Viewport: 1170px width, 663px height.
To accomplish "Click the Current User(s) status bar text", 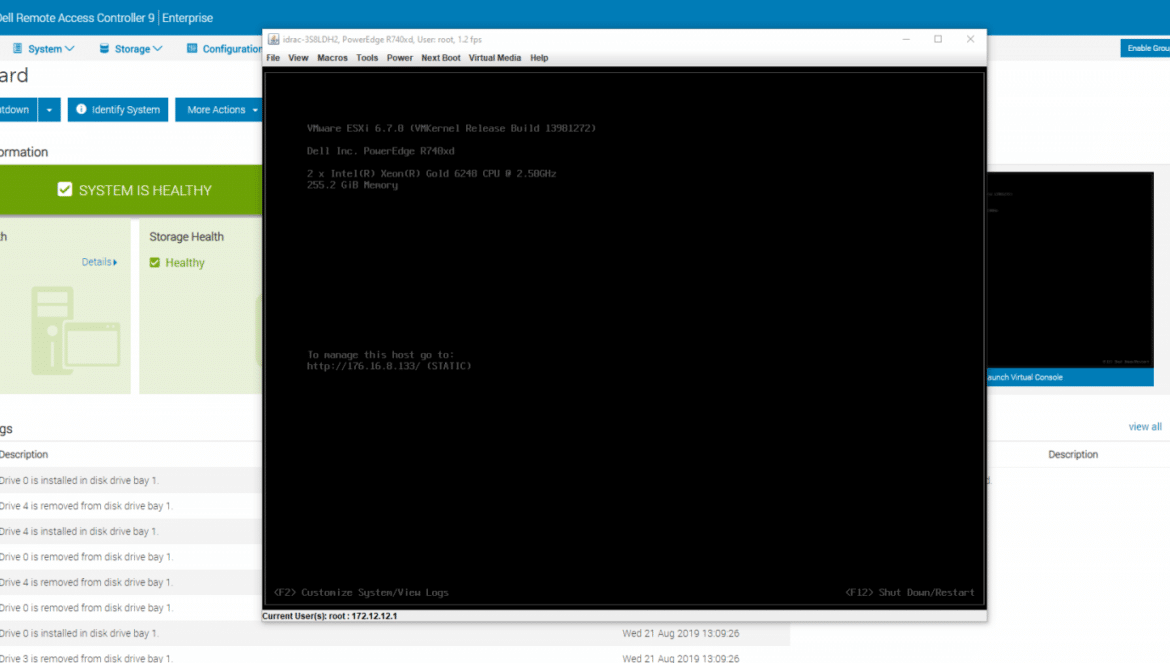I will [330, 616].
